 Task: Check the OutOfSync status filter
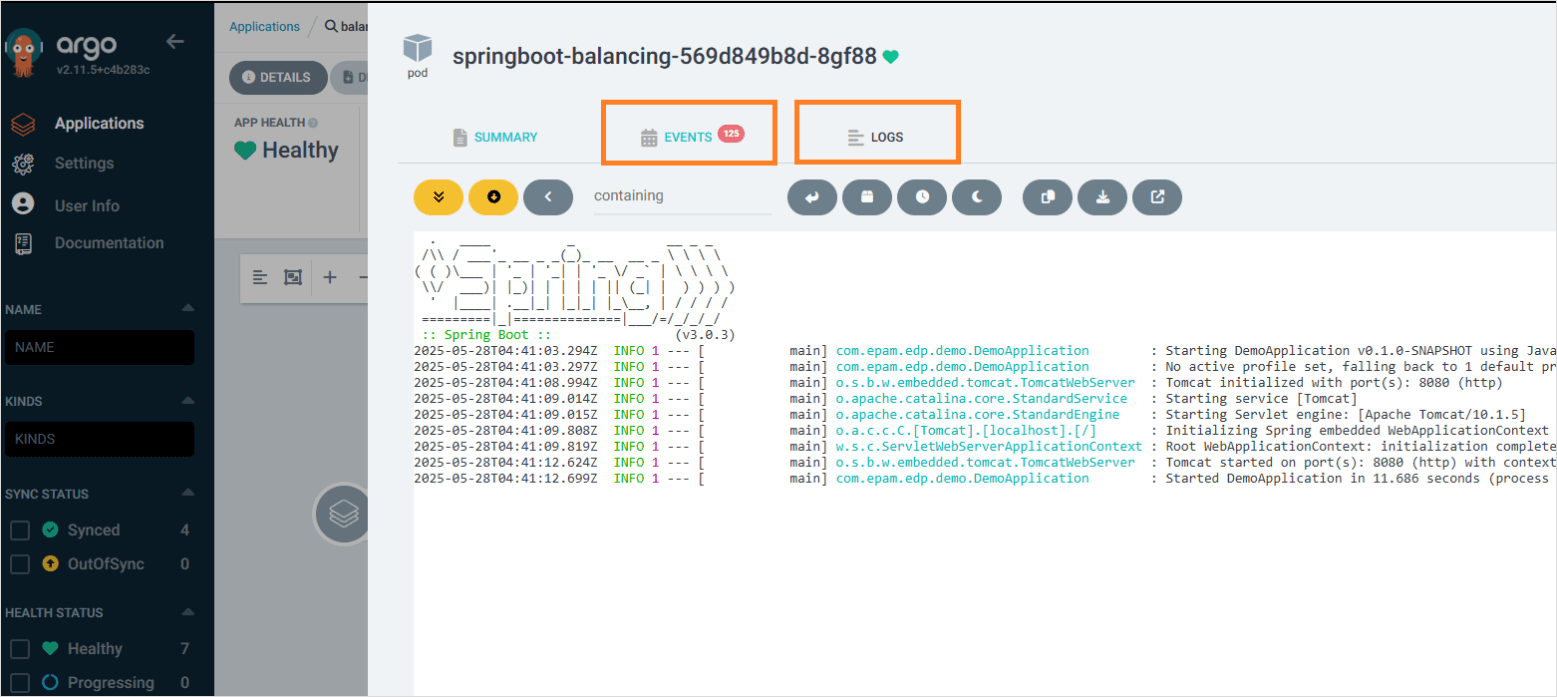click(19, 564)
